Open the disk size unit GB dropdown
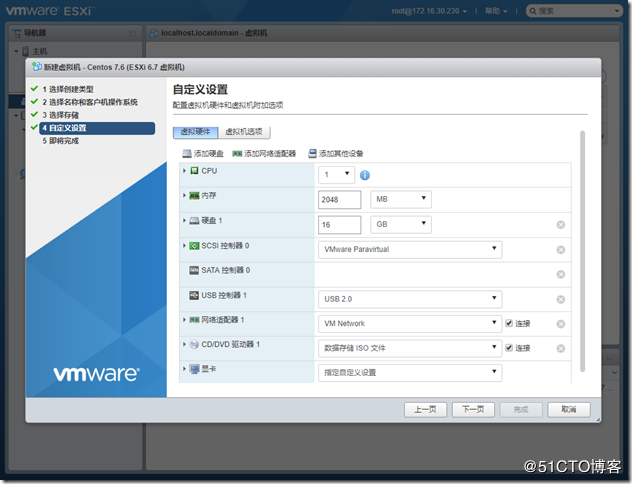The width and height of the screenshot is (632, 484). pyautogui.click(x=401, y=224)
